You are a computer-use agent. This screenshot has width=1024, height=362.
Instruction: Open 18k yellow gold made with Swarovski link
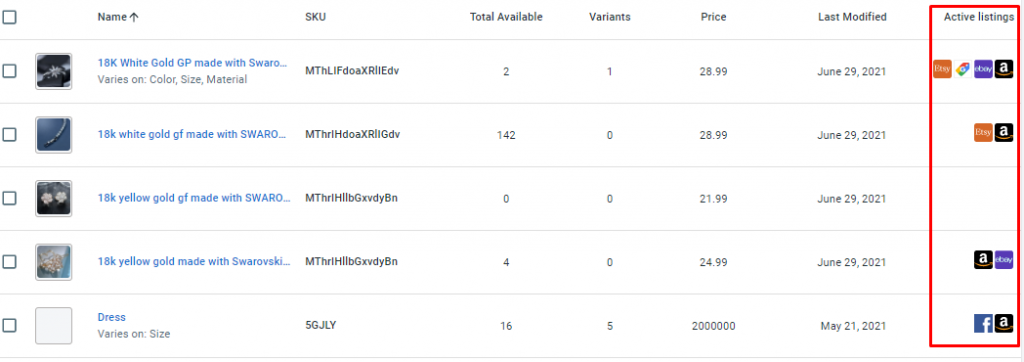pyautogui.click(x=194, y=261)
